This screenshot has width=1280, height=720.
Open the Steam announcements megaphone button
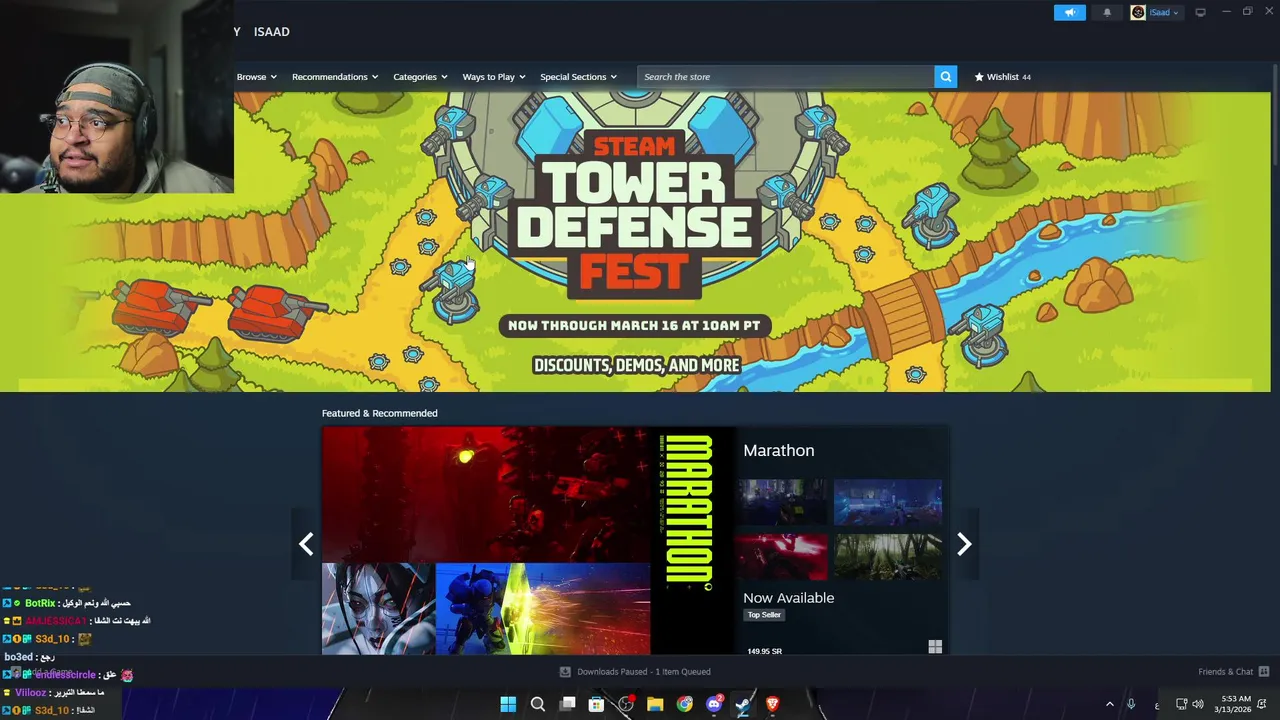(x=1069, y=12)
